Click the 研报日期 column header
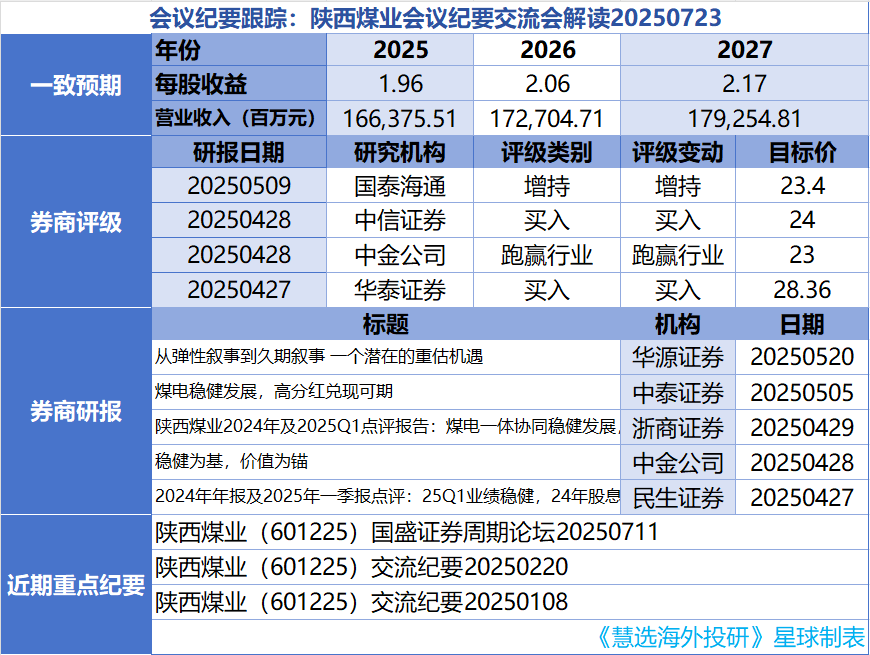Viewport: 870px width, 655px height. (x=239, y=153)
